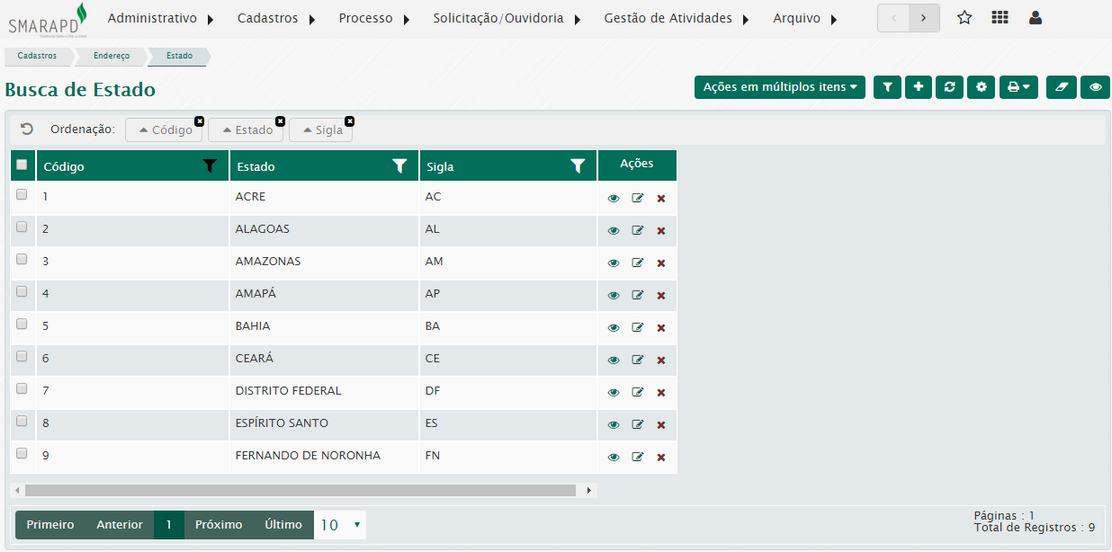Delete the CEARÁ row
1112x552 pixels.
click(x=661, y=360)
